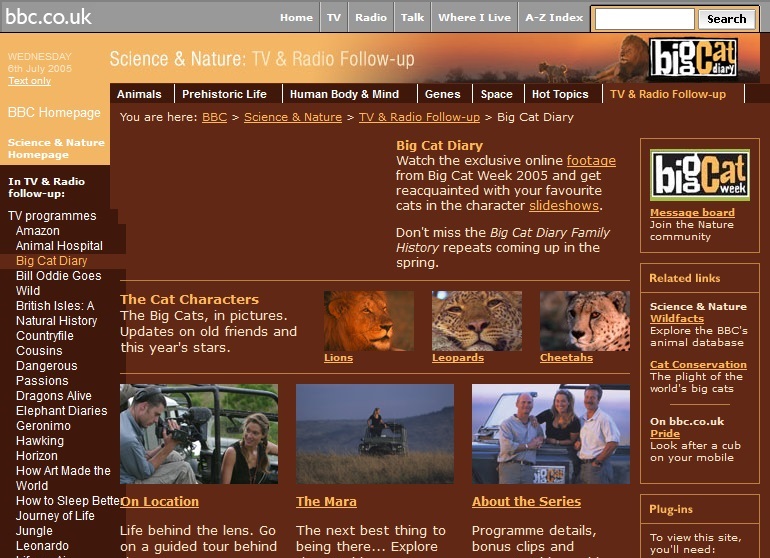Click inside the search text field
Viewport: 770px width, 558px height.
click(644, 19)
